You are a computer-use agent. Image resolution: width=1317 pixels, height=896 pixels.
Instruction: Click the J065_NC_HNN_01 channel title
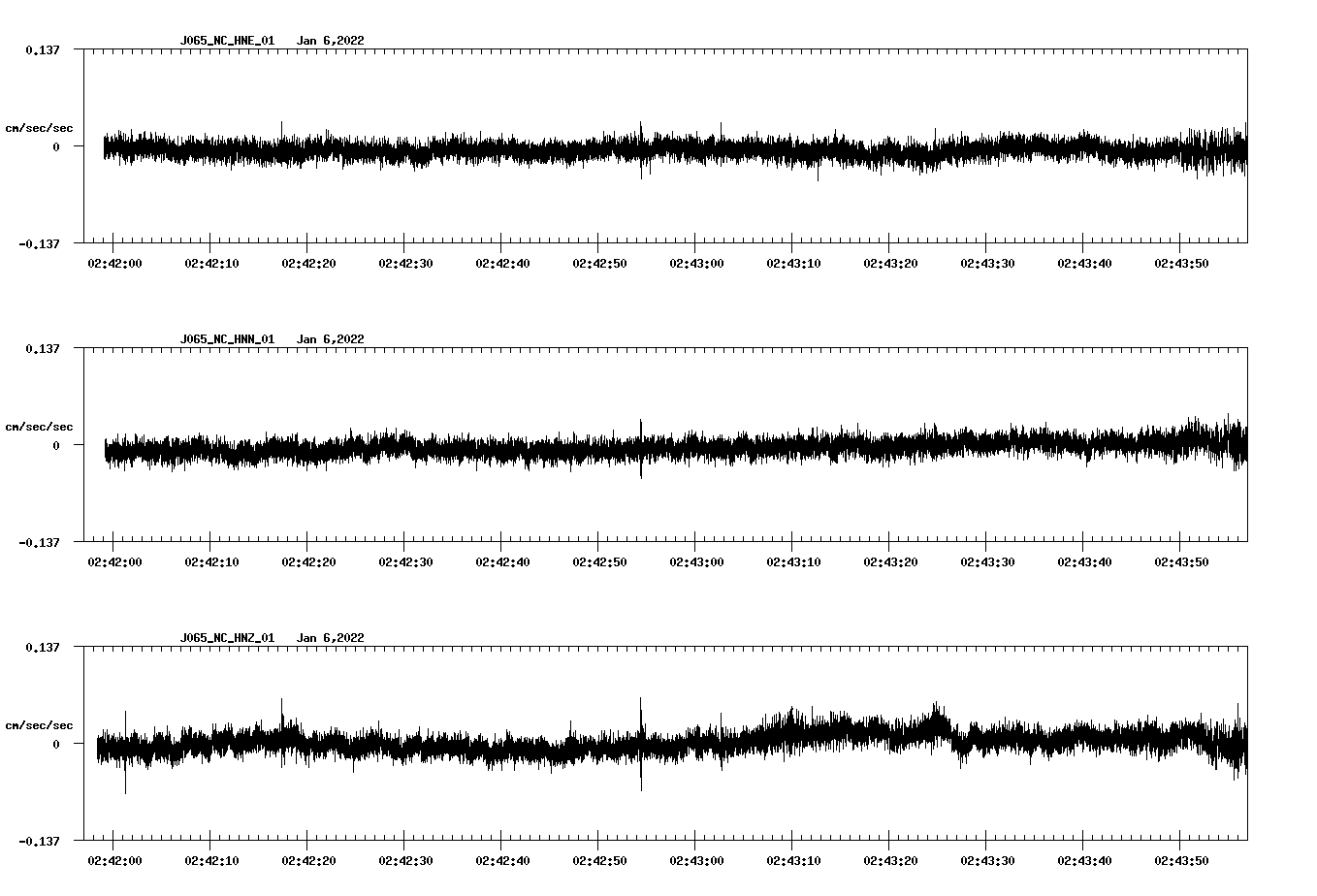pos(227,339)
